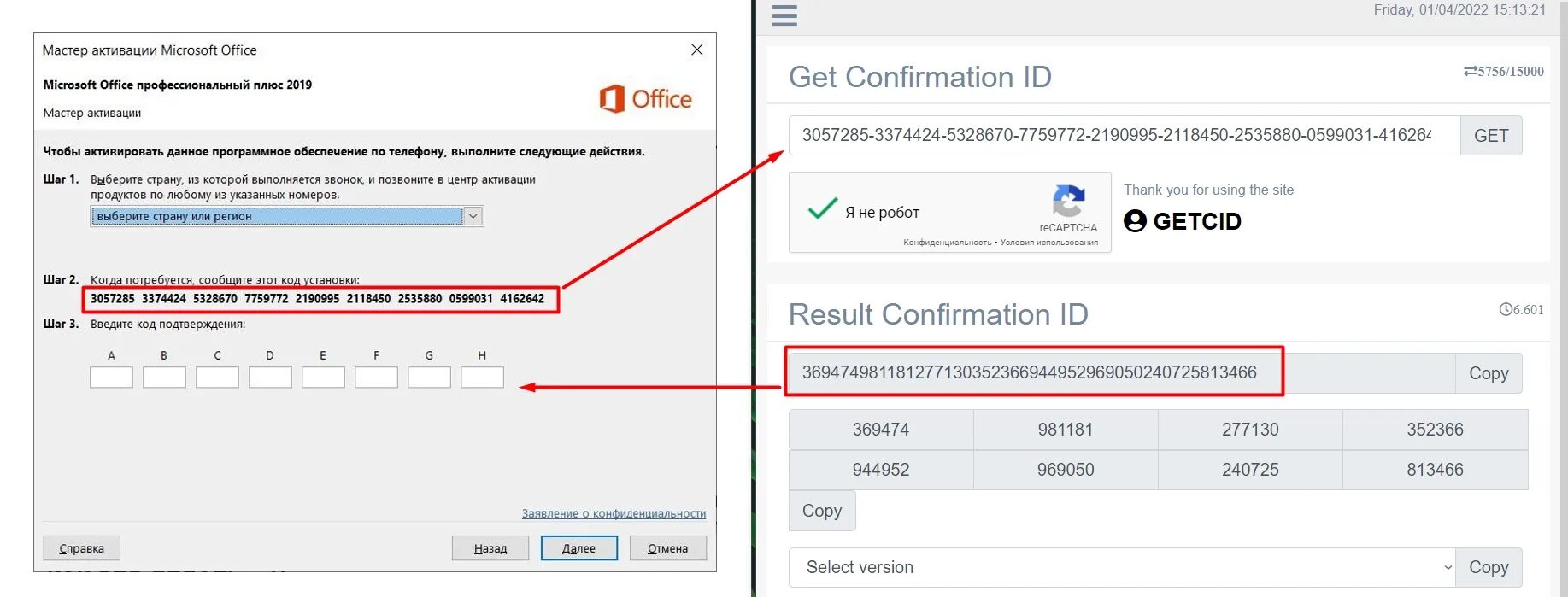
Task: Click confirmation code field D
Action: pyautogui.click(x=270, y=378)
